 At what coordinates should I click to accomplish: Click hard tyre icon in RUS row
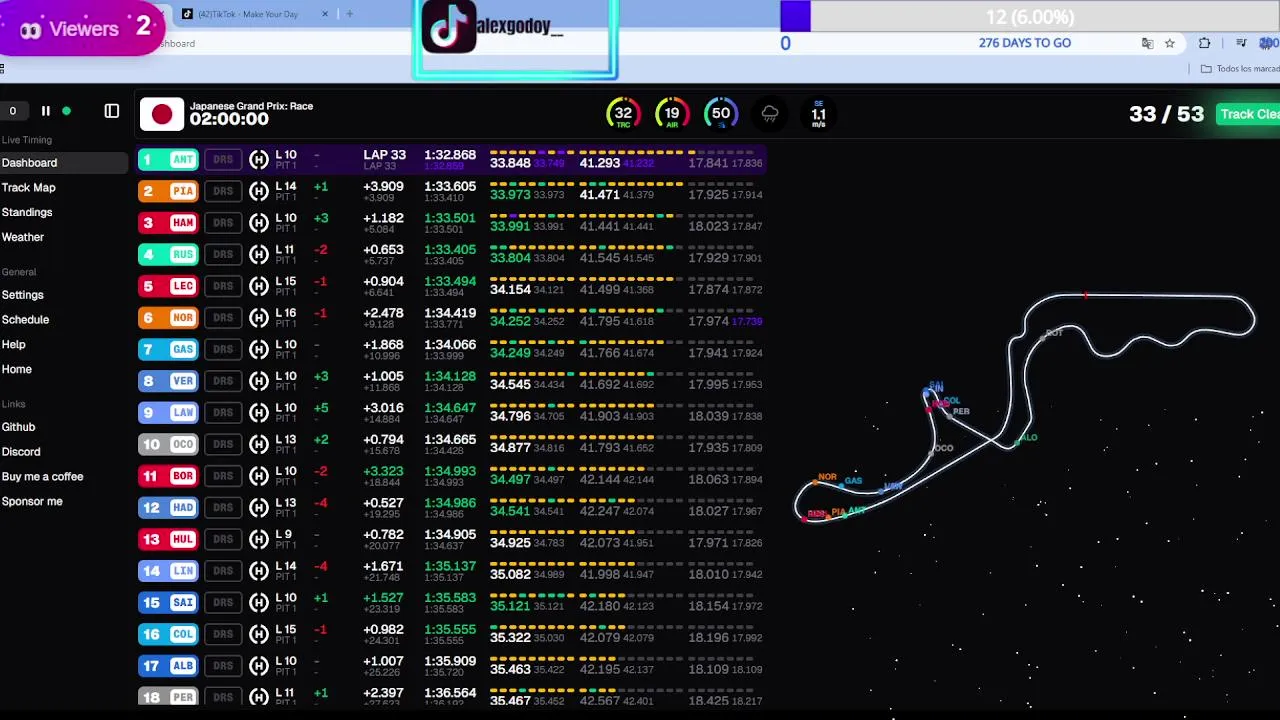pos(259,254)
